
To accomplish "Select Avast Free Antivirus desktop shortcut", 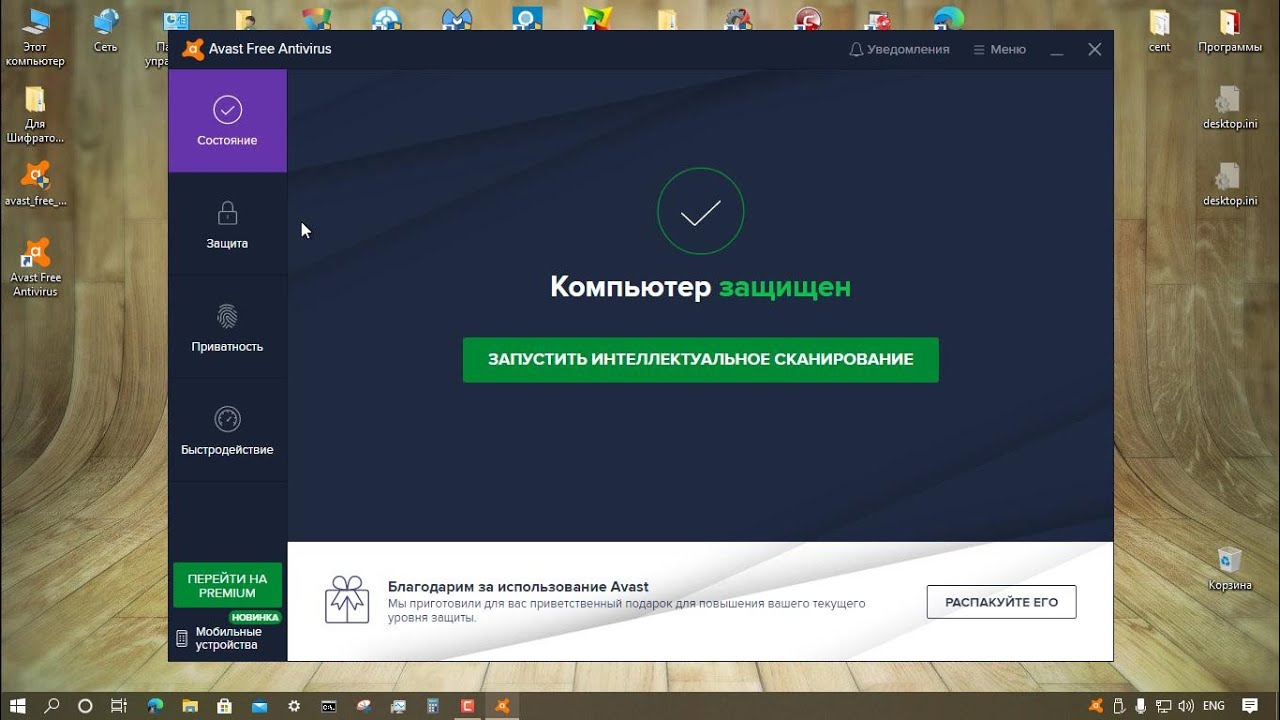I will click(36, 267).
